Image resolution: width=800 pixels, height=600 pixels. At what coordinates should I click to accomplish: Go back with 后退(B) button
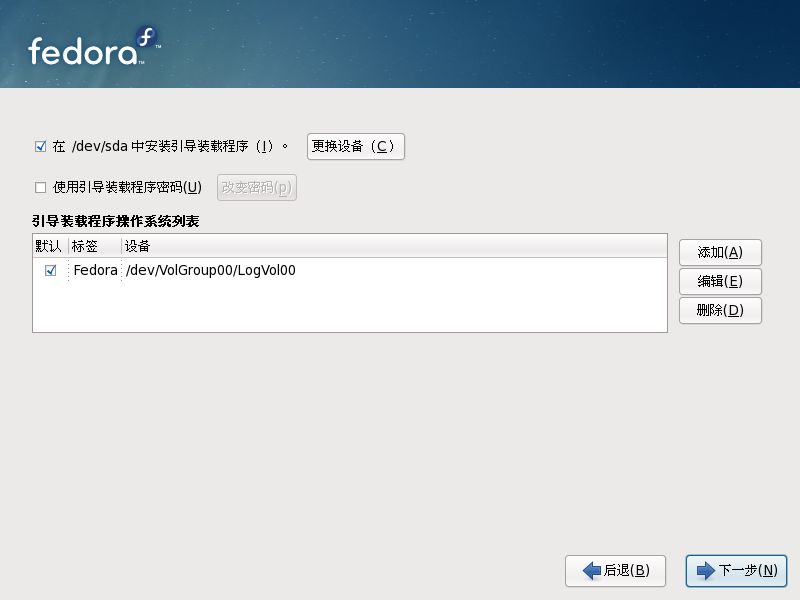click(x=615, y=570)
